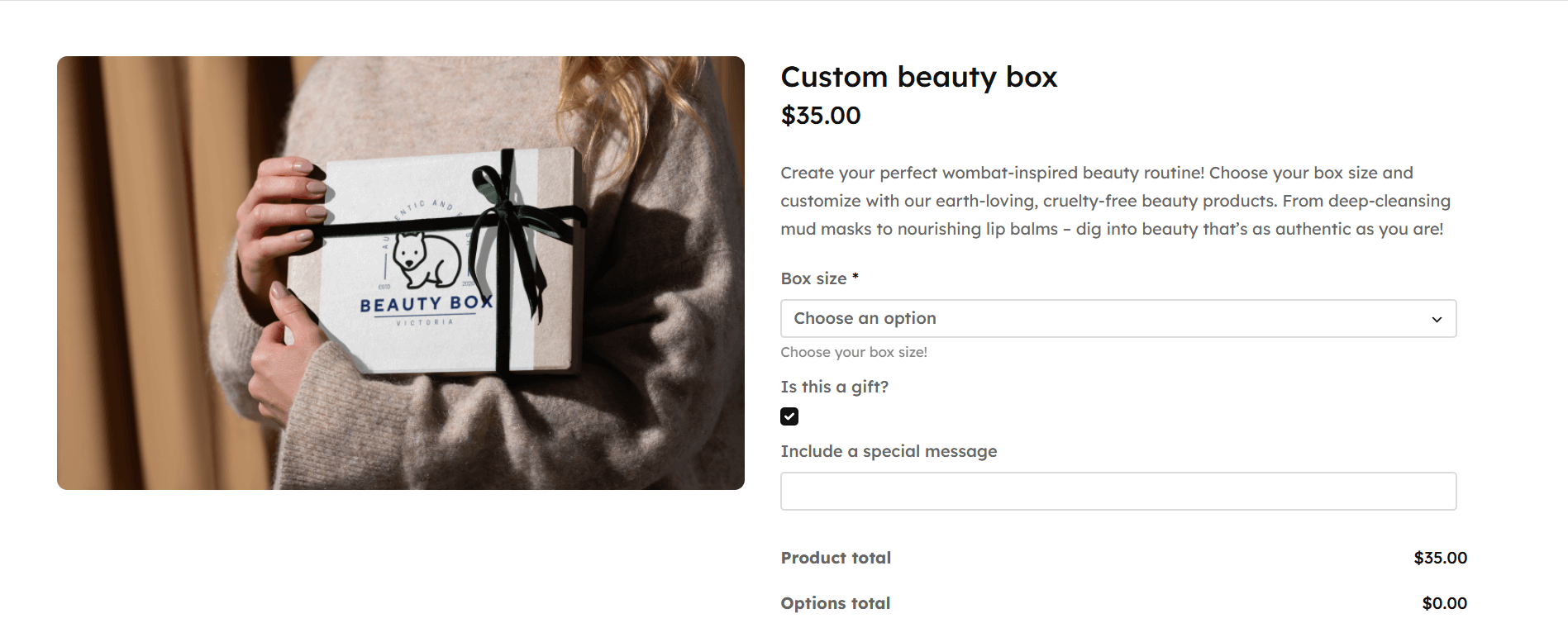Select the "Custom beauty box" product title

point(918,77)
